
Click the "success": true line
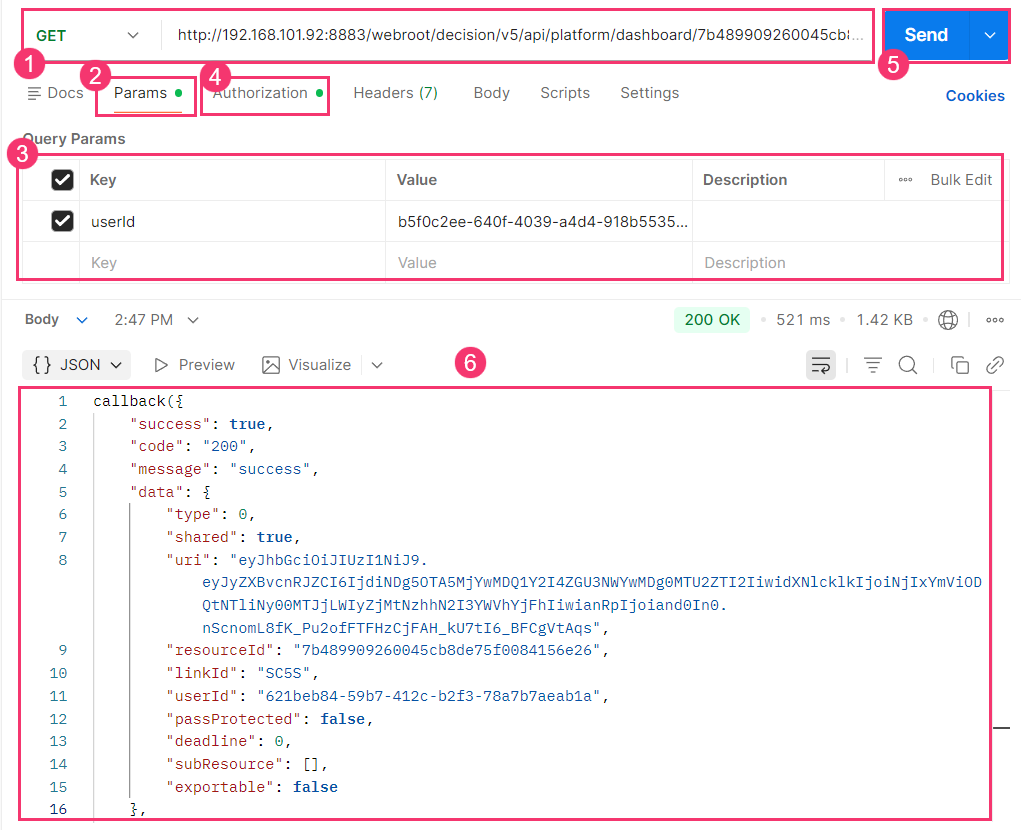[x=201, y=424]
